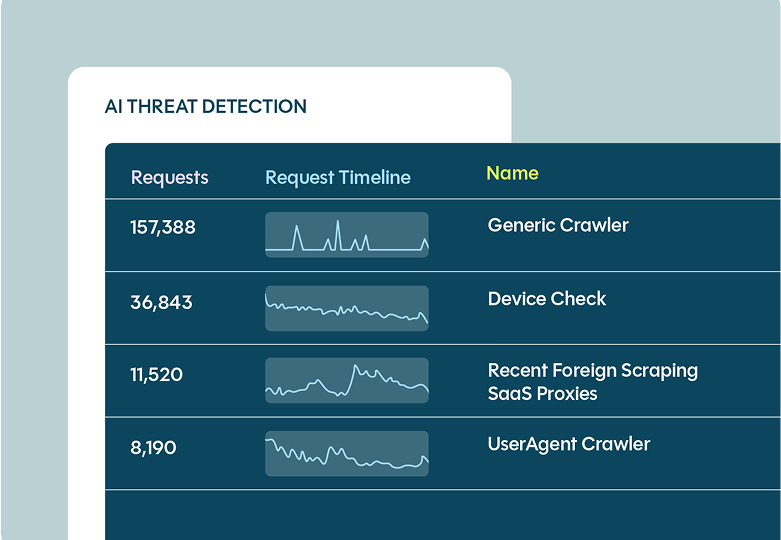Click the 8,190 requests count
This screenshot has width=781, height=540.
(153, 448)
